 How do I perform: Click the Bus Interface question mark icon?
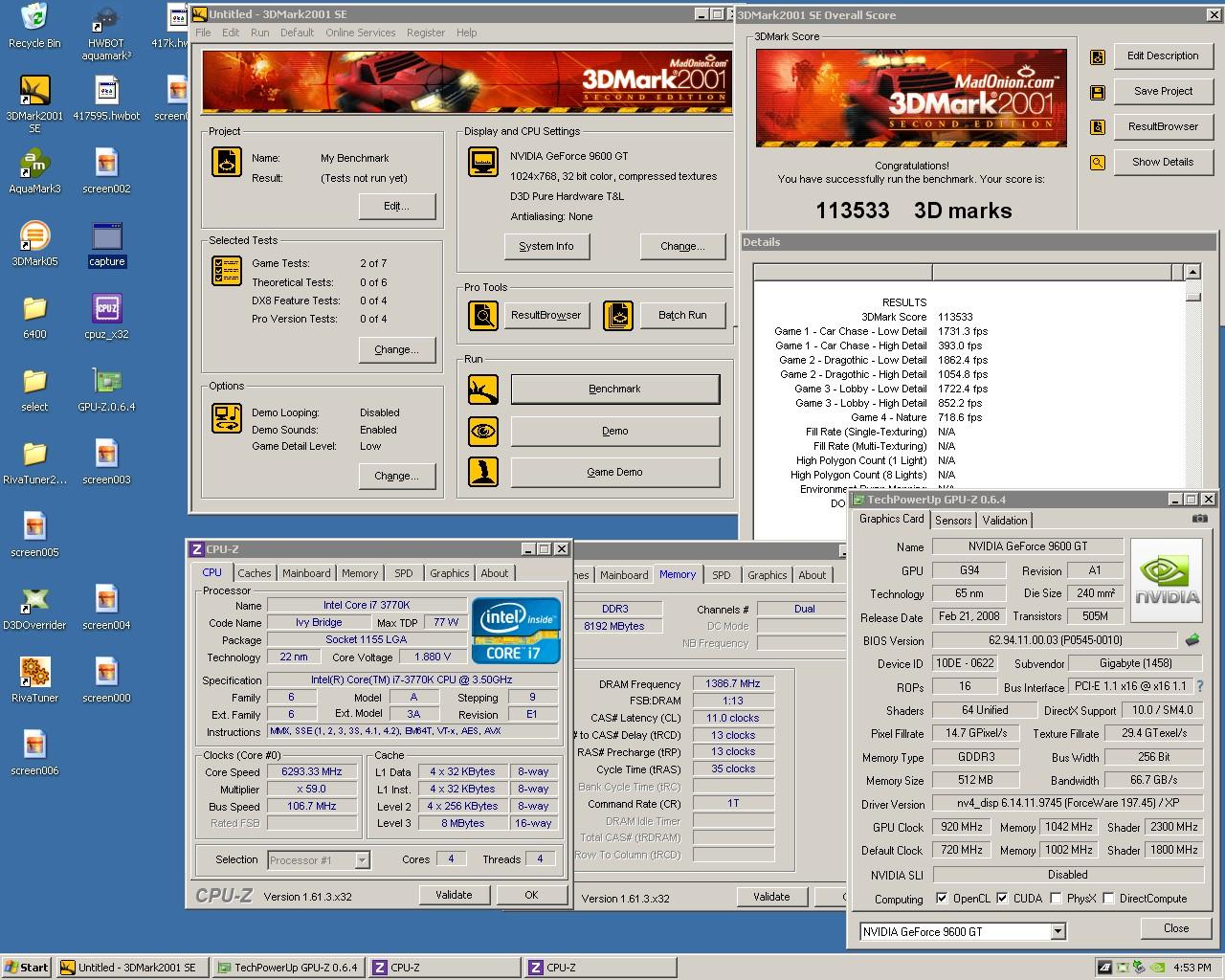point(1200,686)
